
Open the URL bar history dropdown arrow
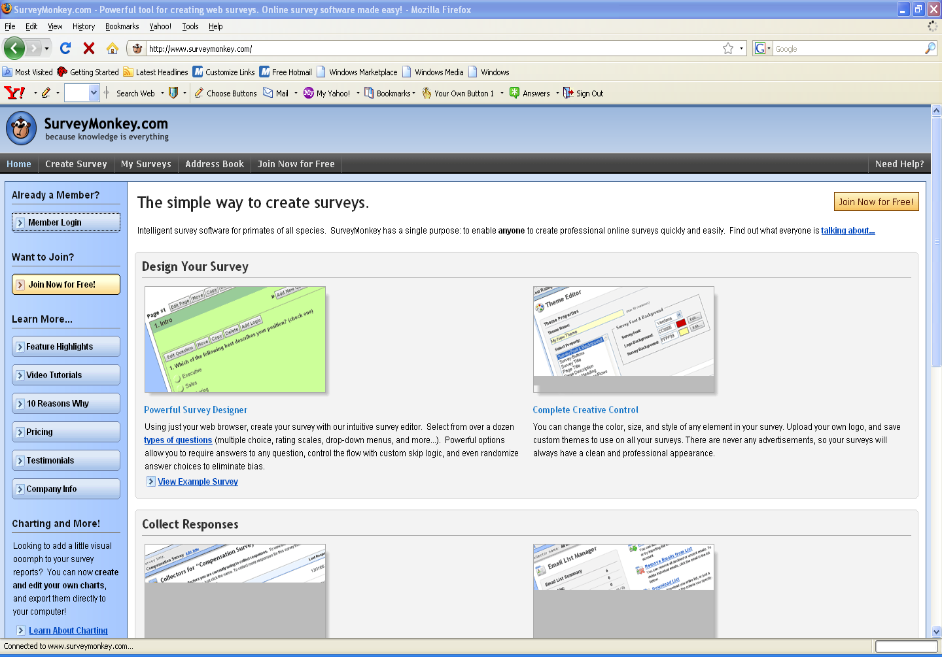coord(741,48)
